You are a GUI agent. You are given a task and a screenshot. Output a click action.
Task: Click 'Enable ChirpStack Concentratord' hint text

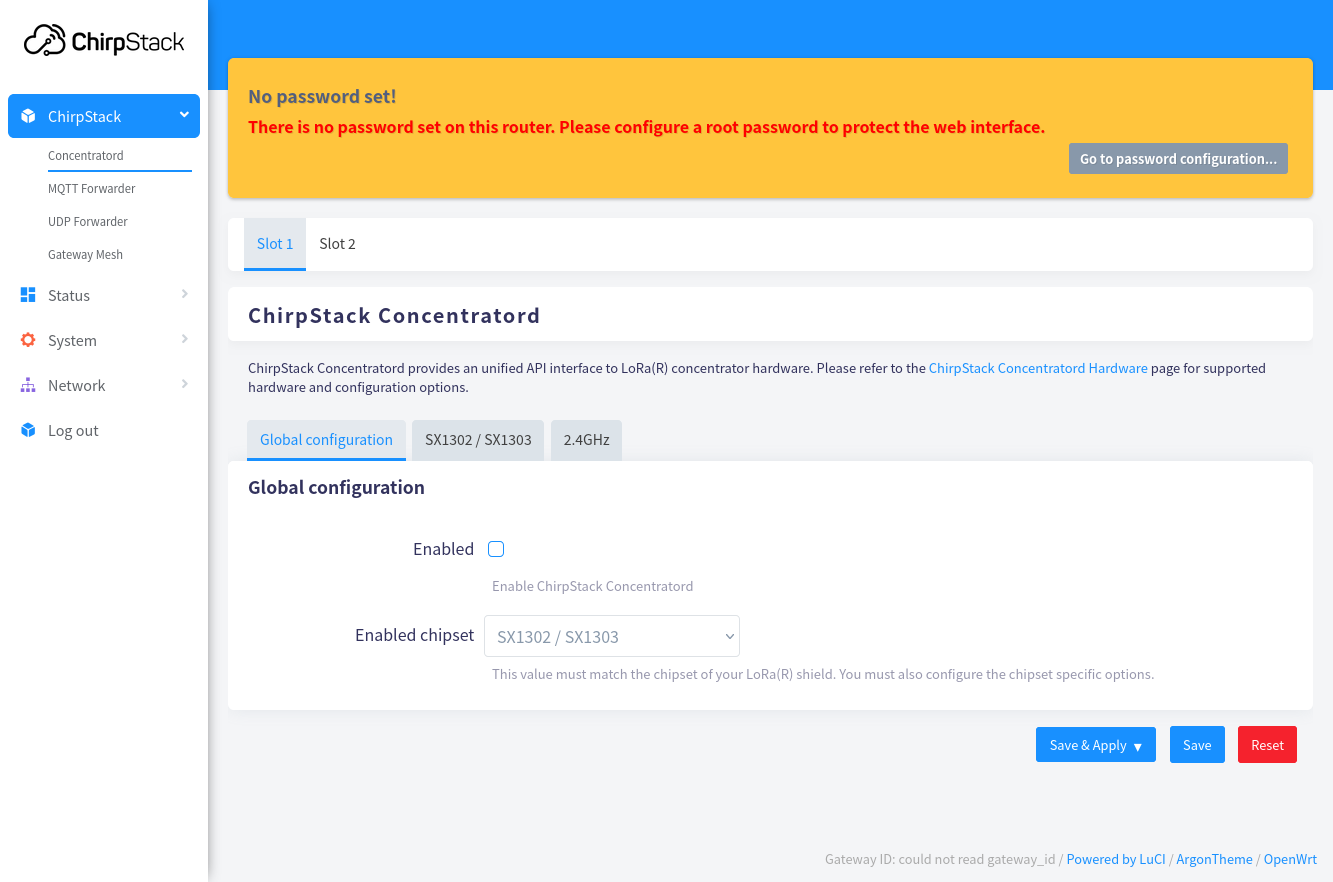point(592,586)
